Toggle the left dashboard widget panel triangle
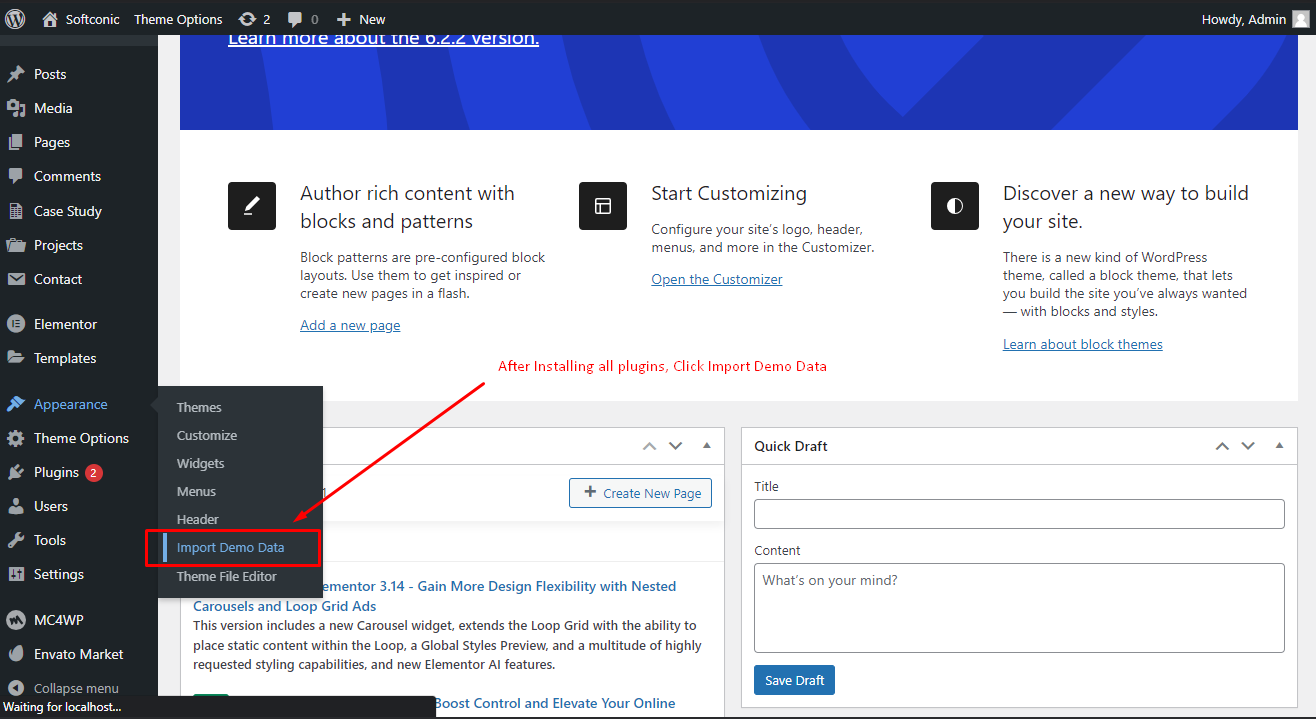1316x719 pixels. click(707, 446)
